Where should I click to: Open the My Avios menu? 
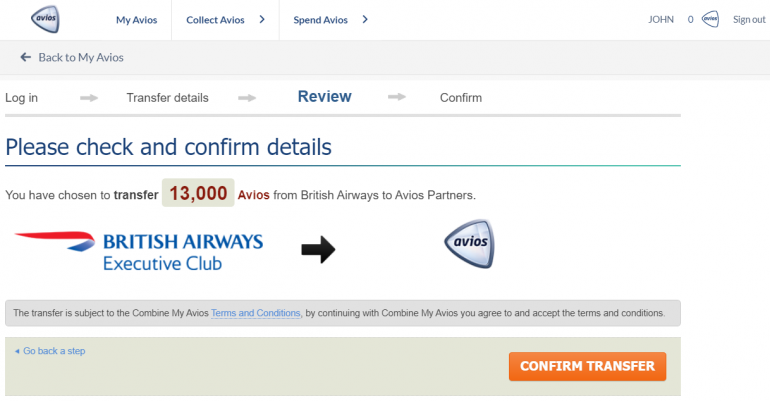(136, 20)
